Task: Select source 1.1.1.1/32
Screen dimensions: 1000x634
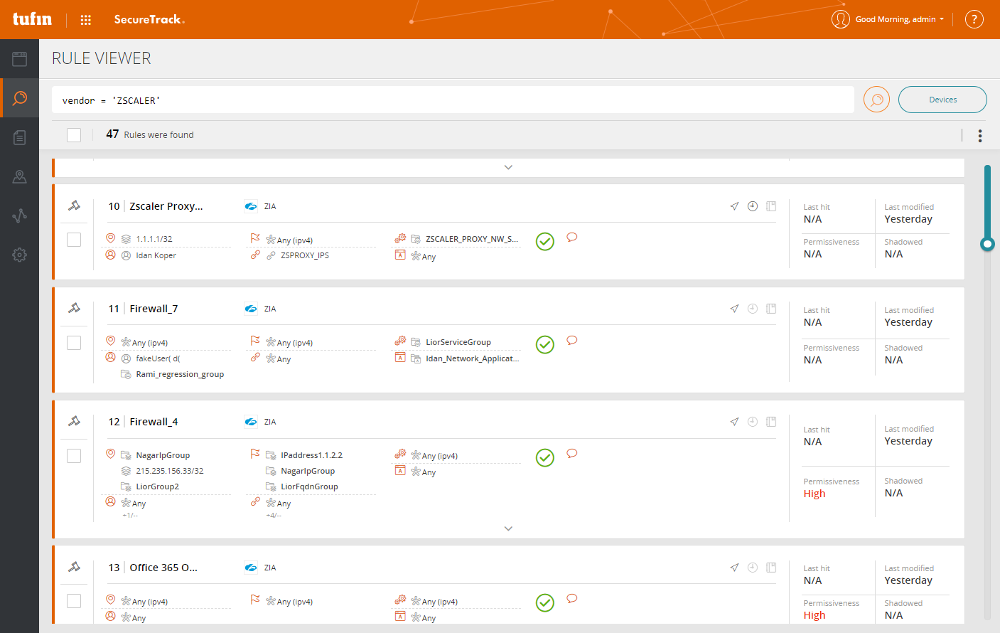Action: point(154,239)
